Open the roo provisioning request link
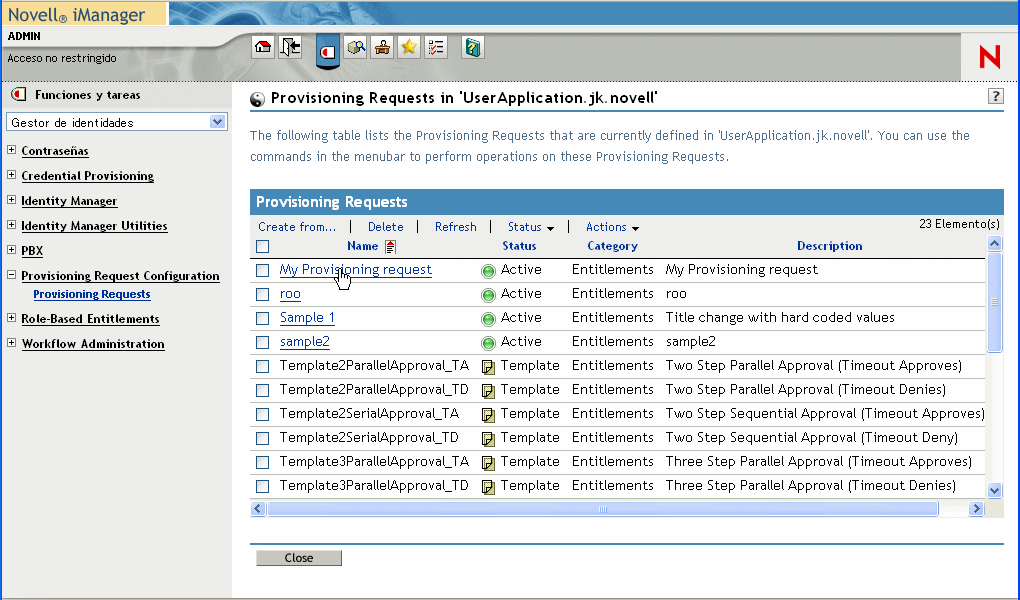Image resolution: width=1020 pixels, height=600 pixels. pos(290,294)
